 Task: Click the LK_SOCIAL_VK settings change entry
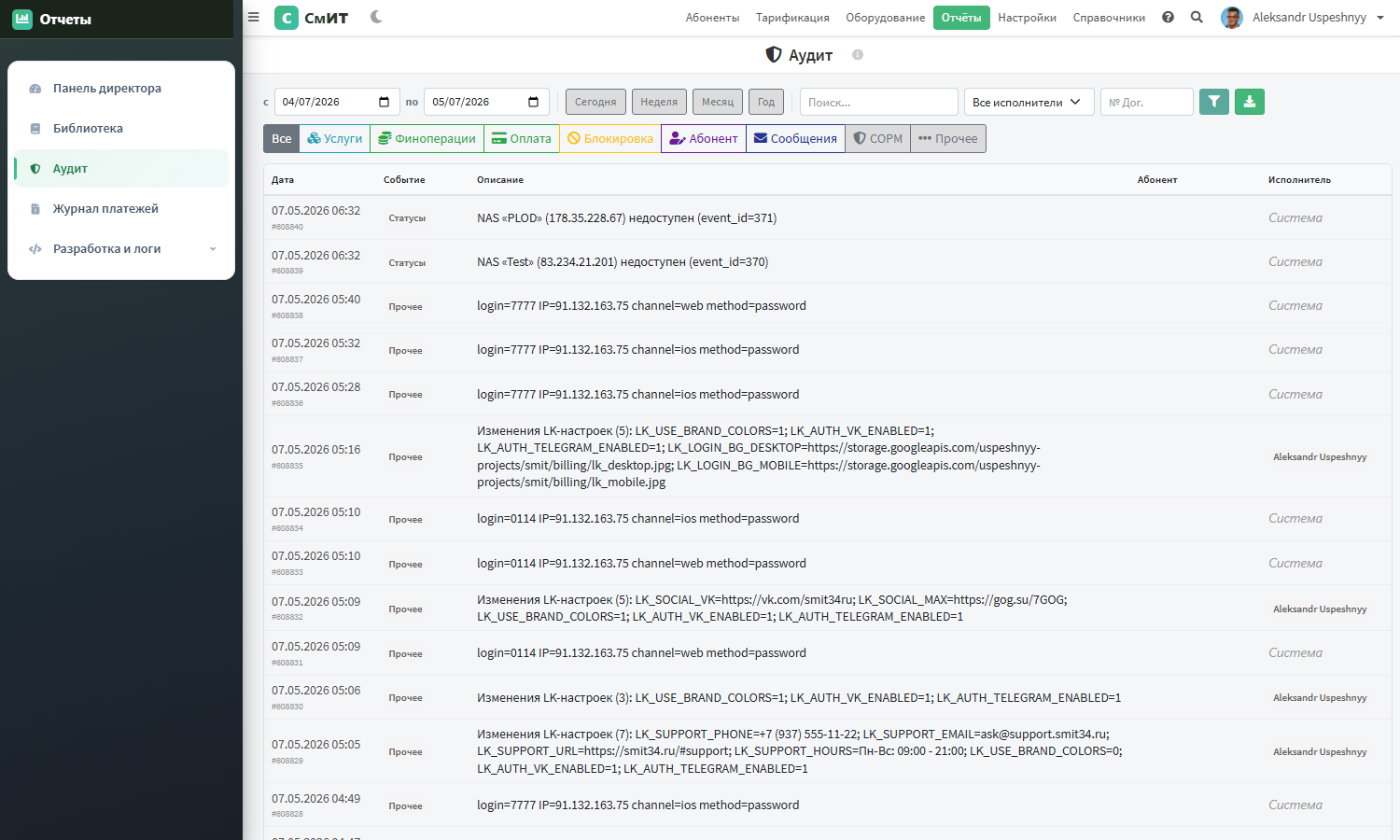coord(772,609)
